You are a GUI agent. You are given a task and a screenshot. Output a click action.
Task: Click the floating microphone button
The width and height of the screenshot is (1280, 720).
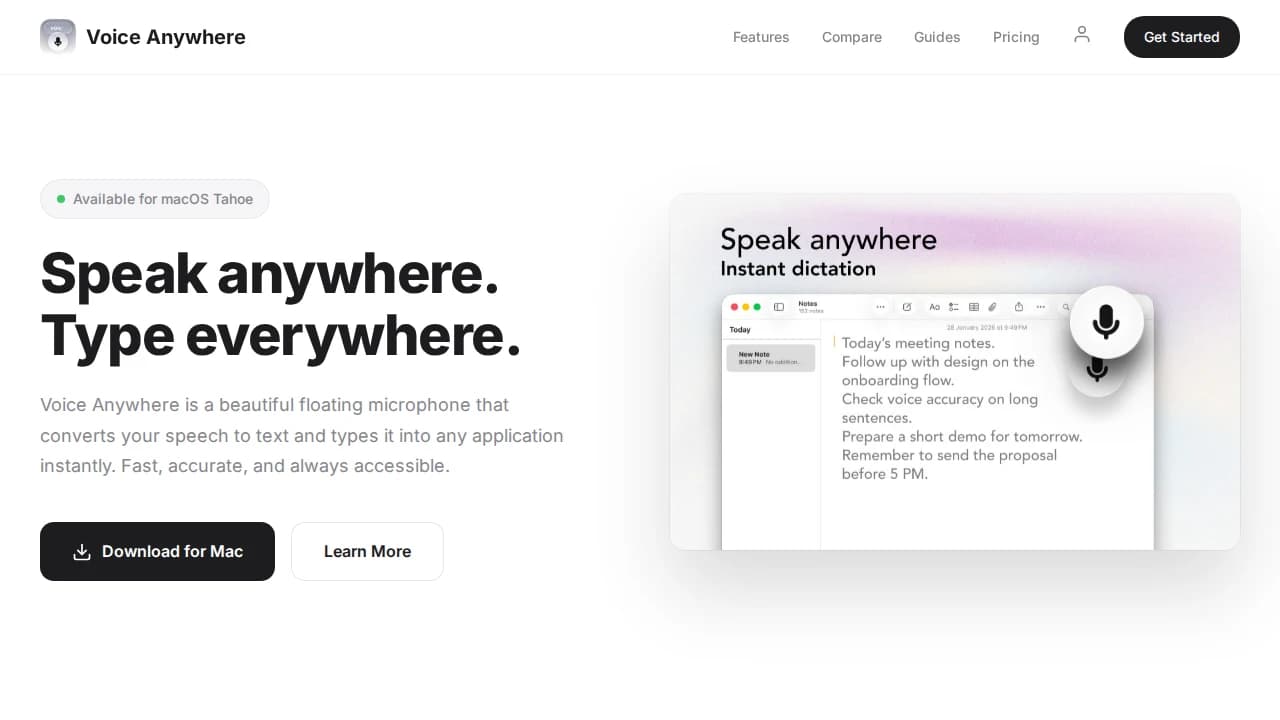pyautogui.click(x=1106, y=322)
